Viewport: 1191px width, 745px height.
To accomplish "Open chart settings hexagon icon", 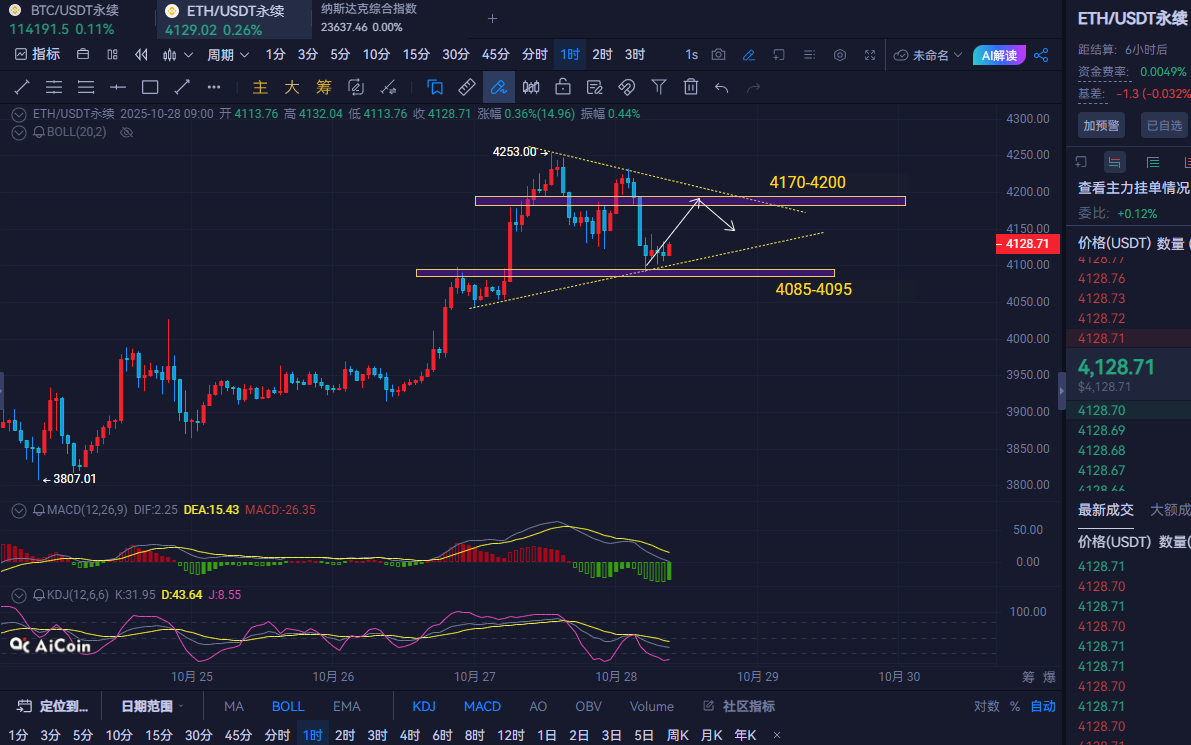I will click(840, 55).
